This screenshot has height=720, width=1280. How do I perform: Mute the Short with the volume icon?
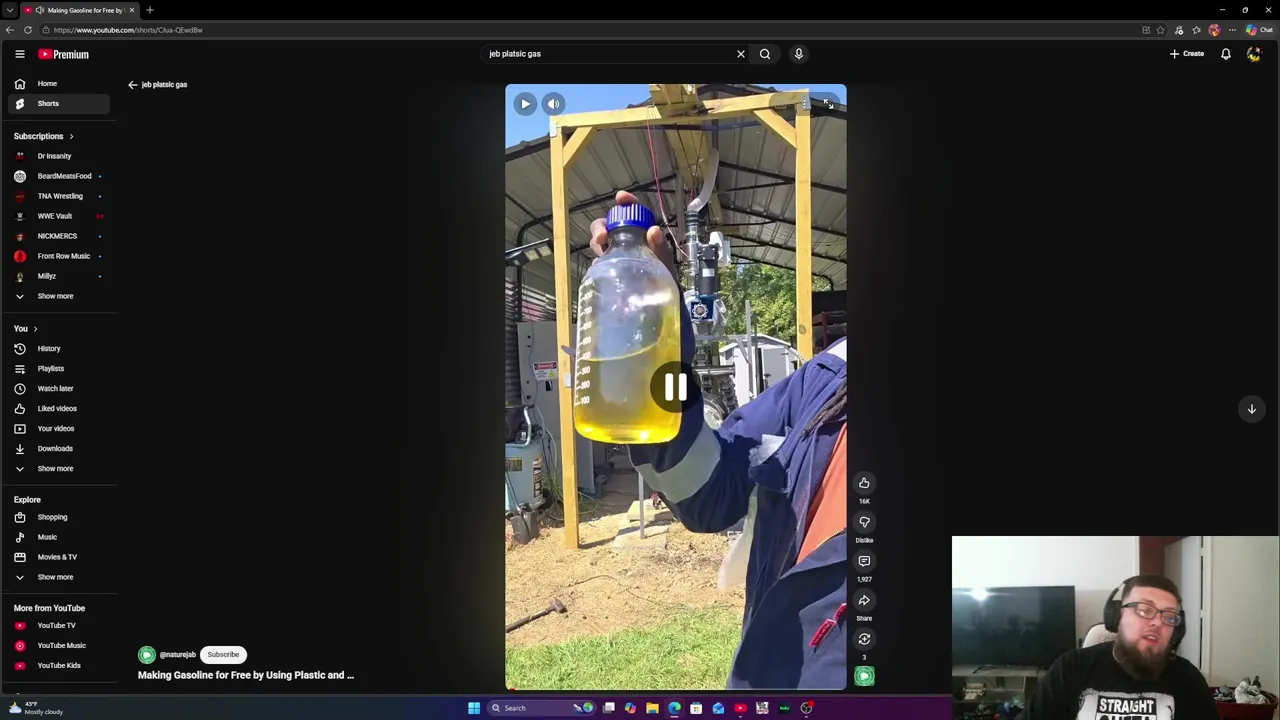pos(553,104)
